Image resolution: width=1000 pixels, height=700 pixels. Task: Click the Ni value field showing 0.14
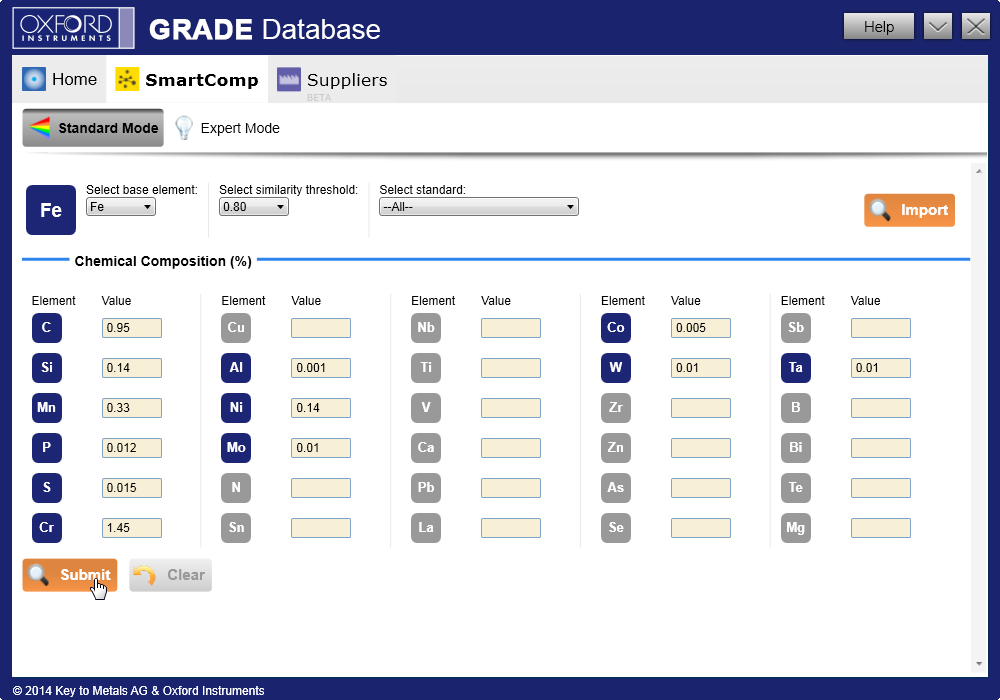point(321,408)
